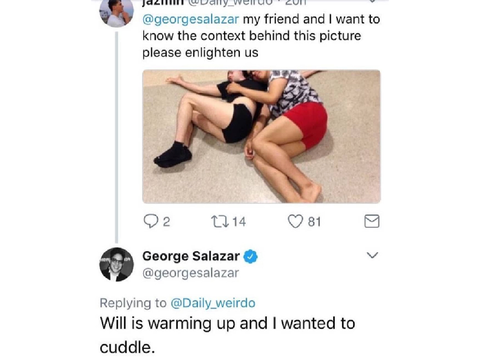Expand the chevron menu on George Salazar's tweet
The image size is (480, 360).
pos(372,255)
